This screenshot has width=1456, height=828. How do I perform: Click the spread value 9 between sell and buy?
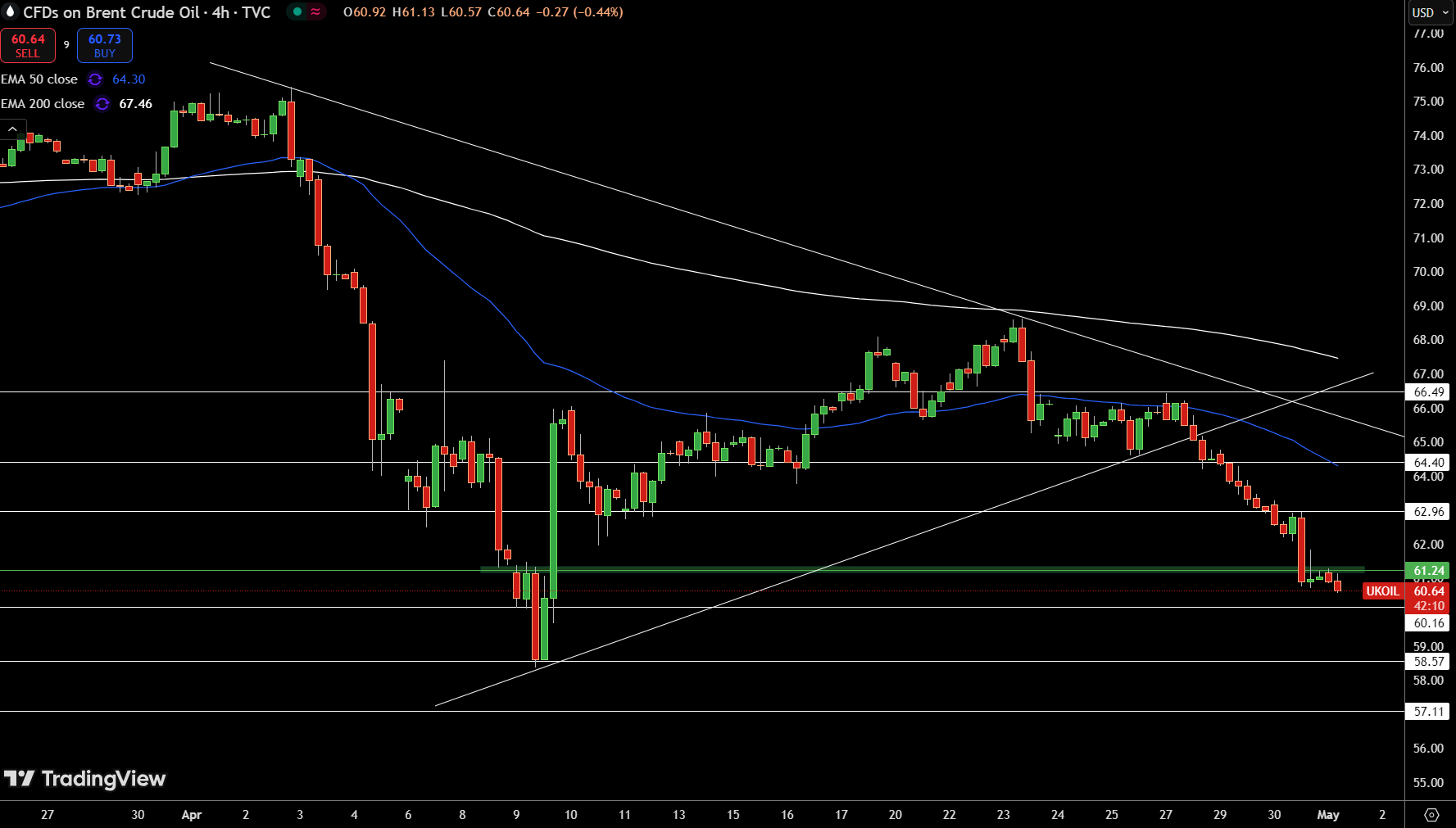pos(66,45)
